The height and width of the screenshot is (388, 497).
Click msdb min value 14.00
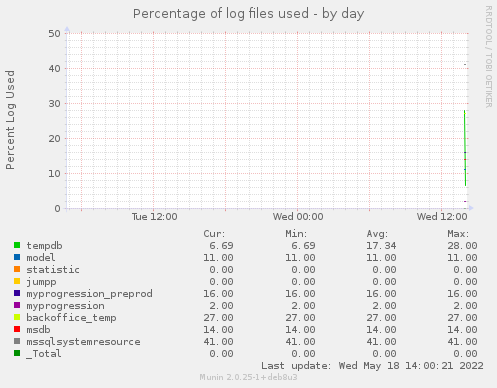tap(300, 330)
